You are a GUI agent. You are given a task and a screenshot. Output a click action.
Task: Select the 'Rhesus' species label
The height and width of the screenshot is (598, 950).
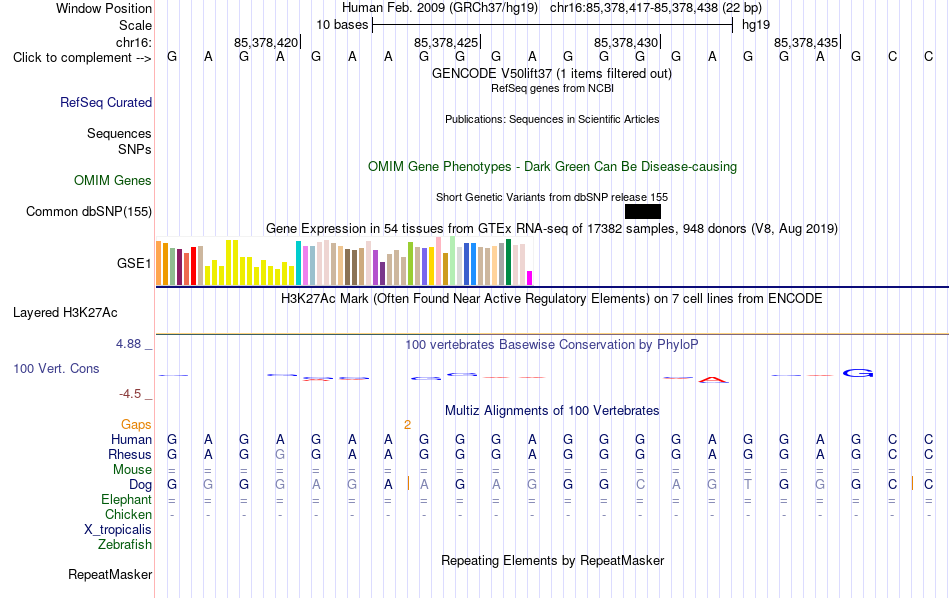(130, 454)
